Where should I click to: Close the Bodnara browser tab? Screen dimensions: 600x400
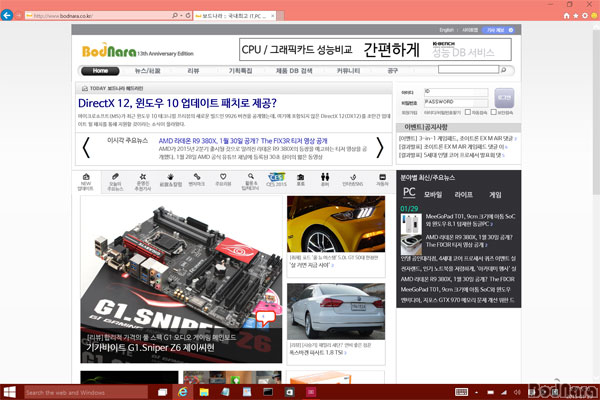tap(272, 16)
